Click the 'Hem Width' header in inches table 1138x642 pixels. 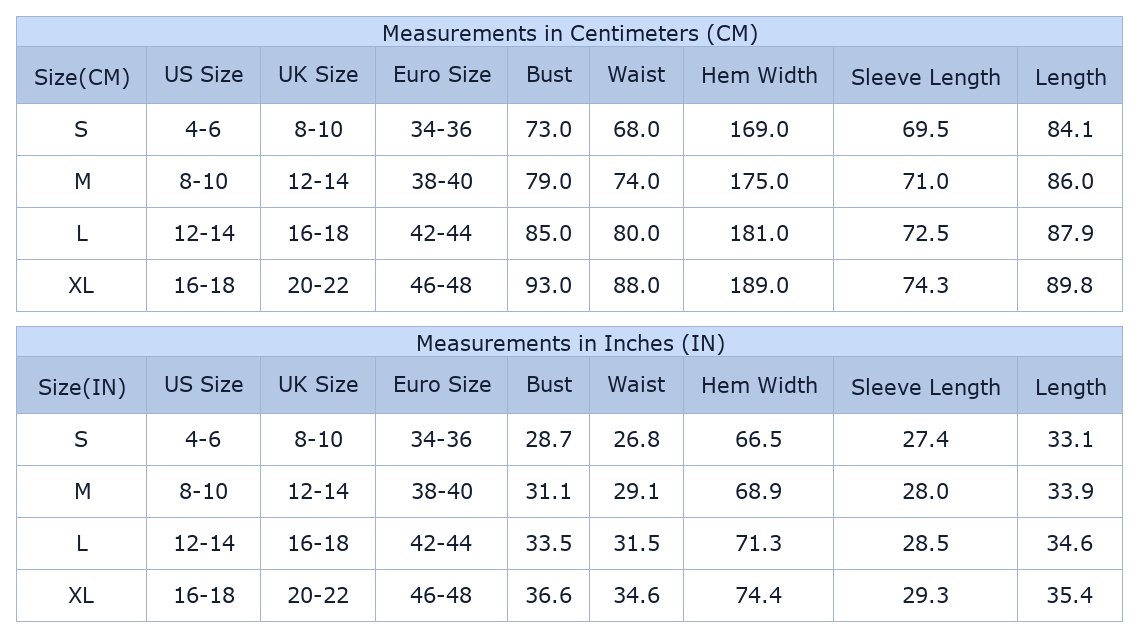[759, 385]
